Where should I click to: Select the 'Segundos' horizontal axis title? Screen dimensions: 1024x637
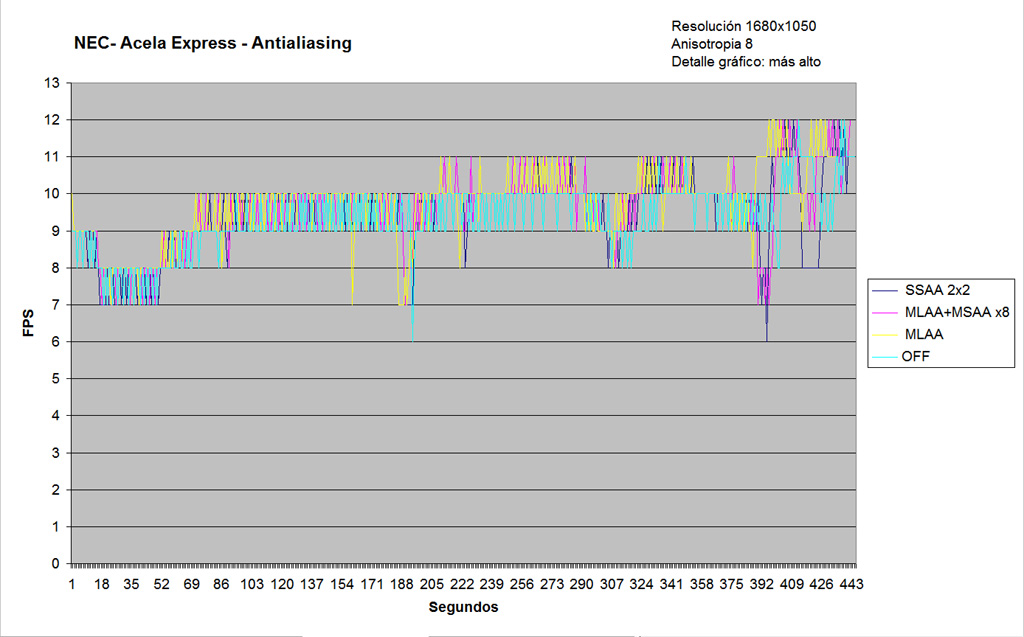click(x=463, y=607)
